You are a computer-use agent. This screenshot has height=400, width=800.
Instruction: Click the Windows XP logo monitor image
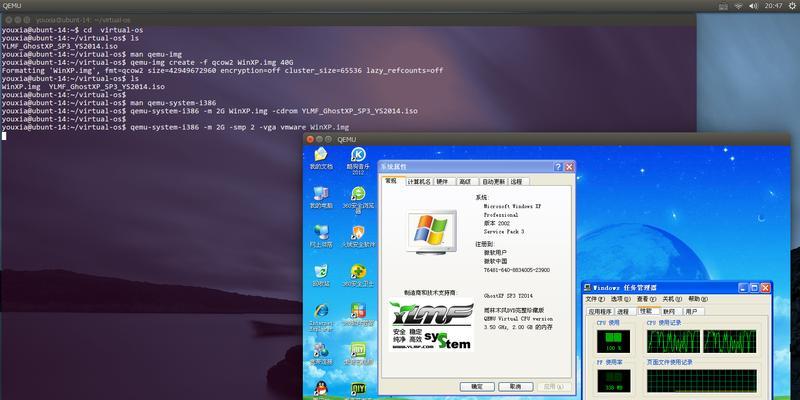click(x=432, y=232)
